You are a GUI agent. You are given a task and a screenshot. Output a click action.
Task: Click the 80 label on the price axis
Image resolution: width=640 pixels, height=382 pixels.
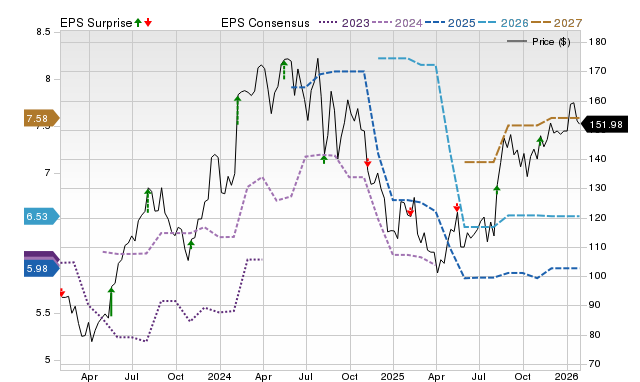(595, 335)
